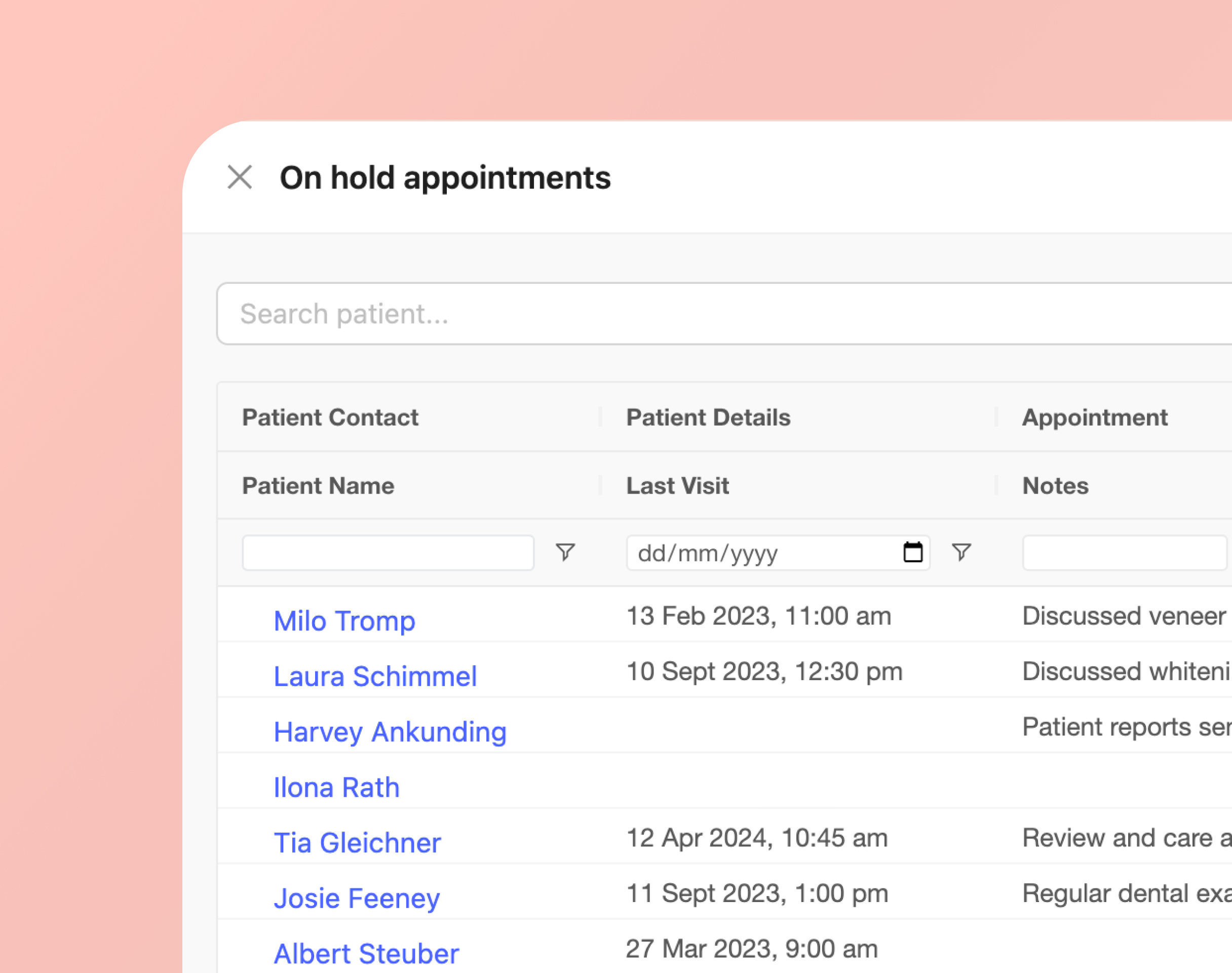Click the "13 Feb 2023, 11:00 am" cell
Viewport: 1232px width, 973px height.
759,616
